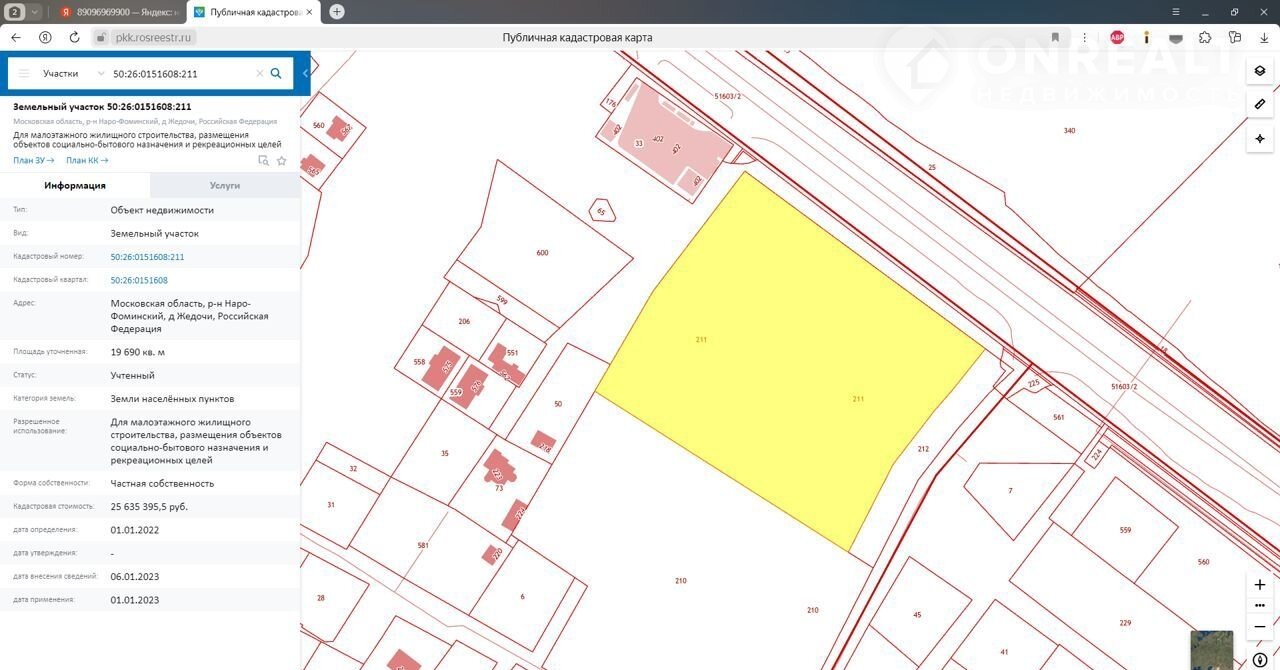The height and width of the screenshot is (670, 1280).
Task: Open cadastral quarter link 50:26:0151608
Action: click(139, 280)
